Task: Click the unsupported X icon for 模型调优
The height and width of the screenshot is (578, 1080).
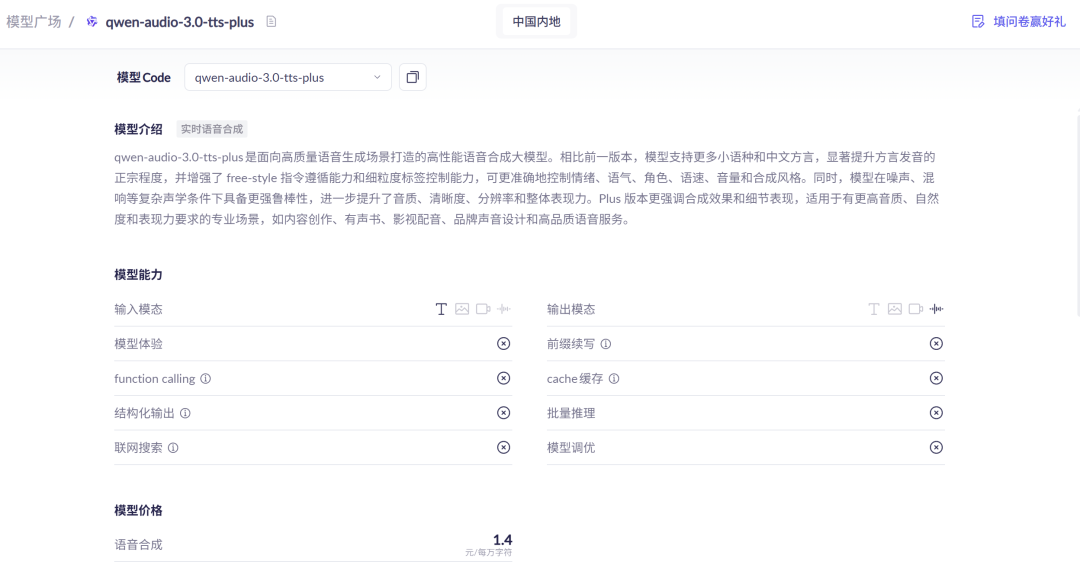Action: 936,447
